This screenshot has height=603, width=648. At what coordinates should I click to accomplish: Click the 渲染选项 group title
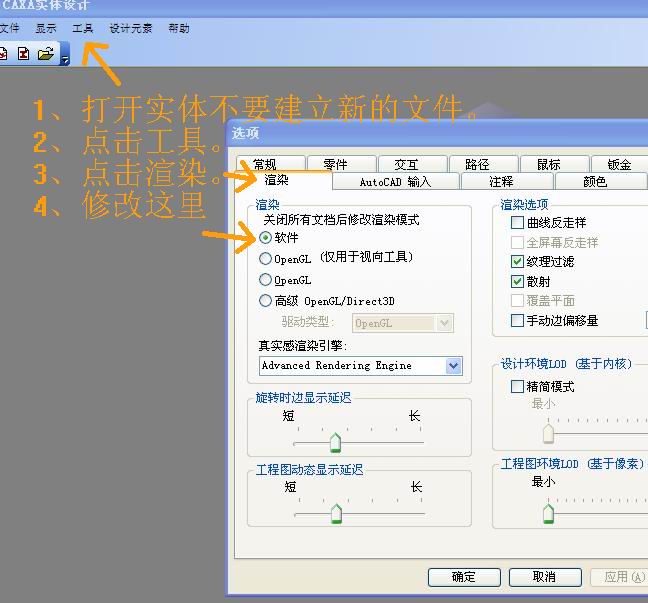(524, 204)
